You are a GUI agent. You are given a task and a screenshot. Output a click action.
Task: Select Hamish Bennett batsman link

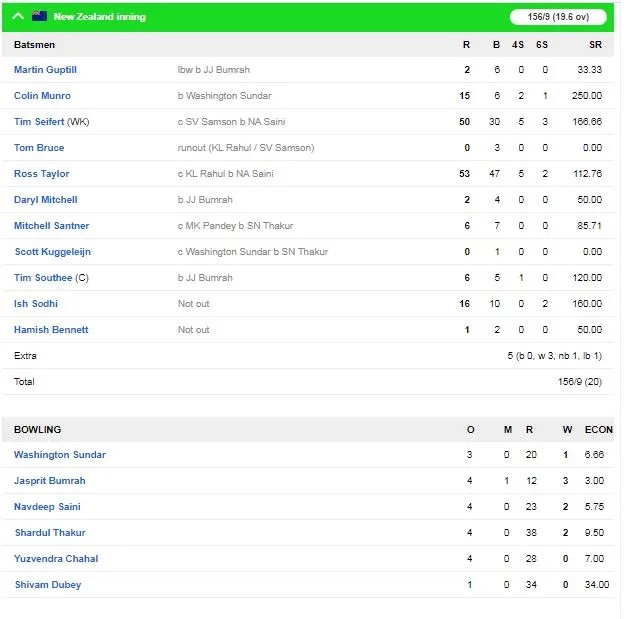(x=51, y=330)
